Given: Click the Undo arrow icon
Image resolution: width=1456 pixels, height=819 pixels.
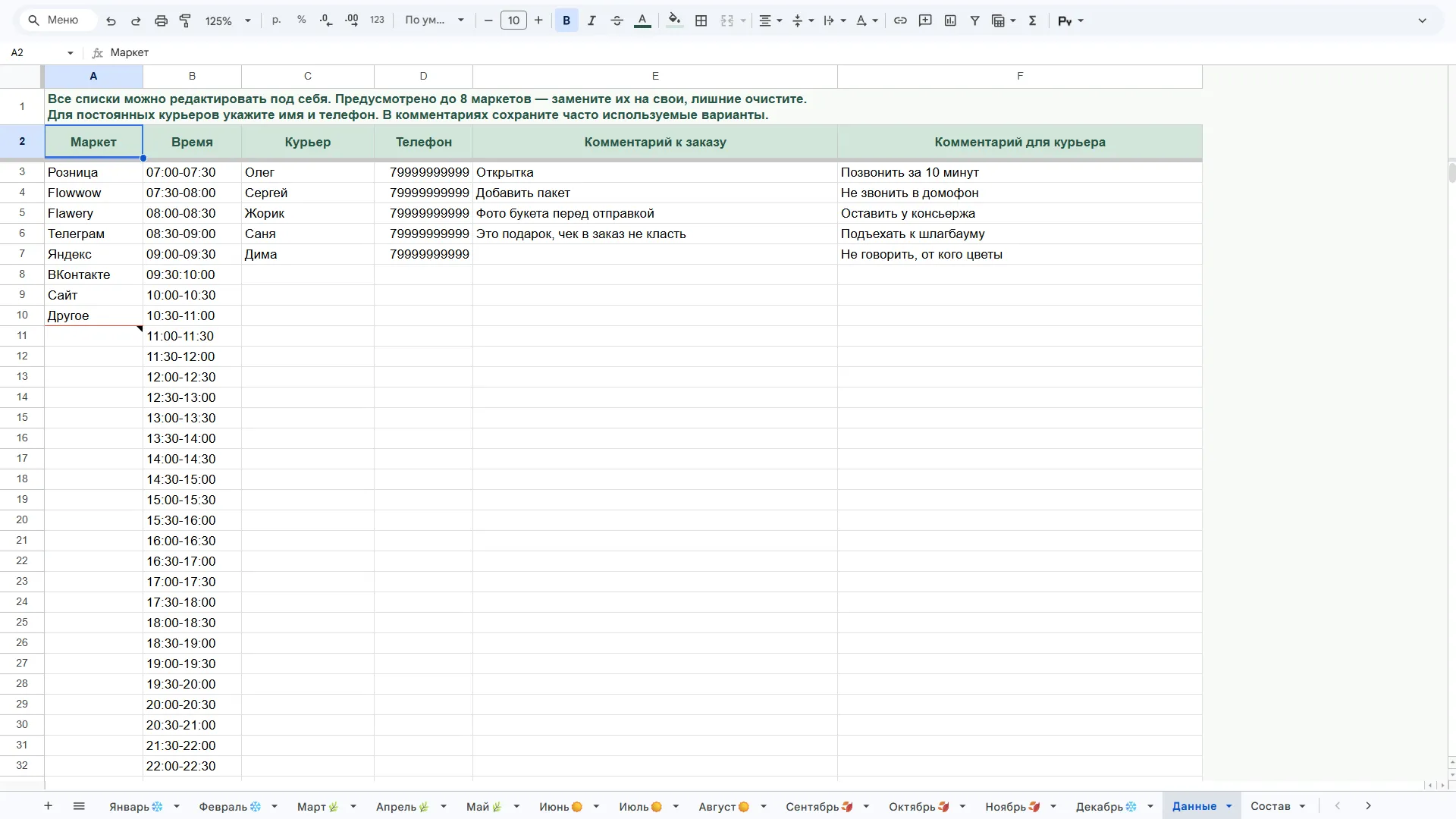Looking at the screenshot, I should pos(111,20).
